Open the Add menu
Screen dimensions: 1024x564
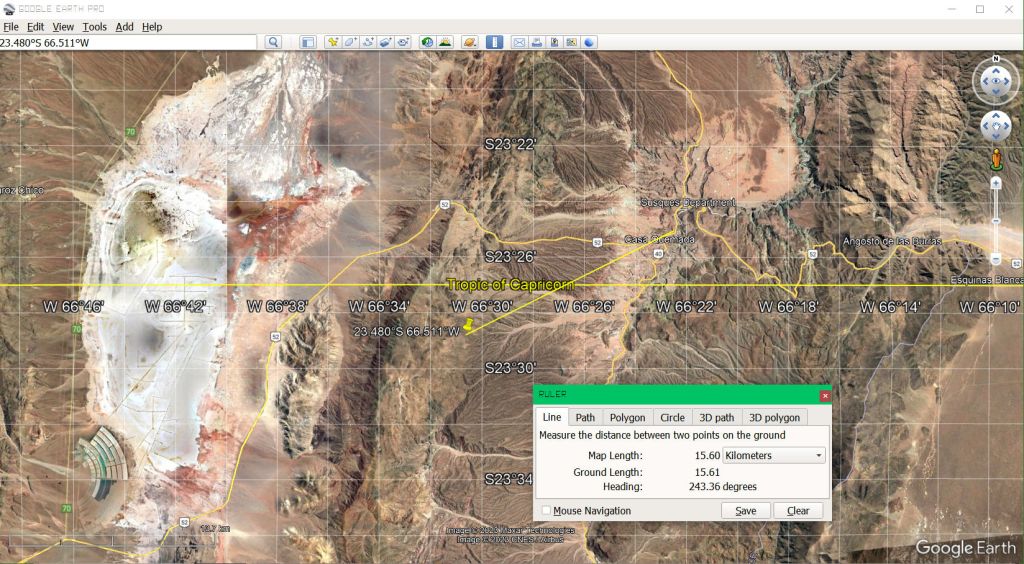coord(124,27)
